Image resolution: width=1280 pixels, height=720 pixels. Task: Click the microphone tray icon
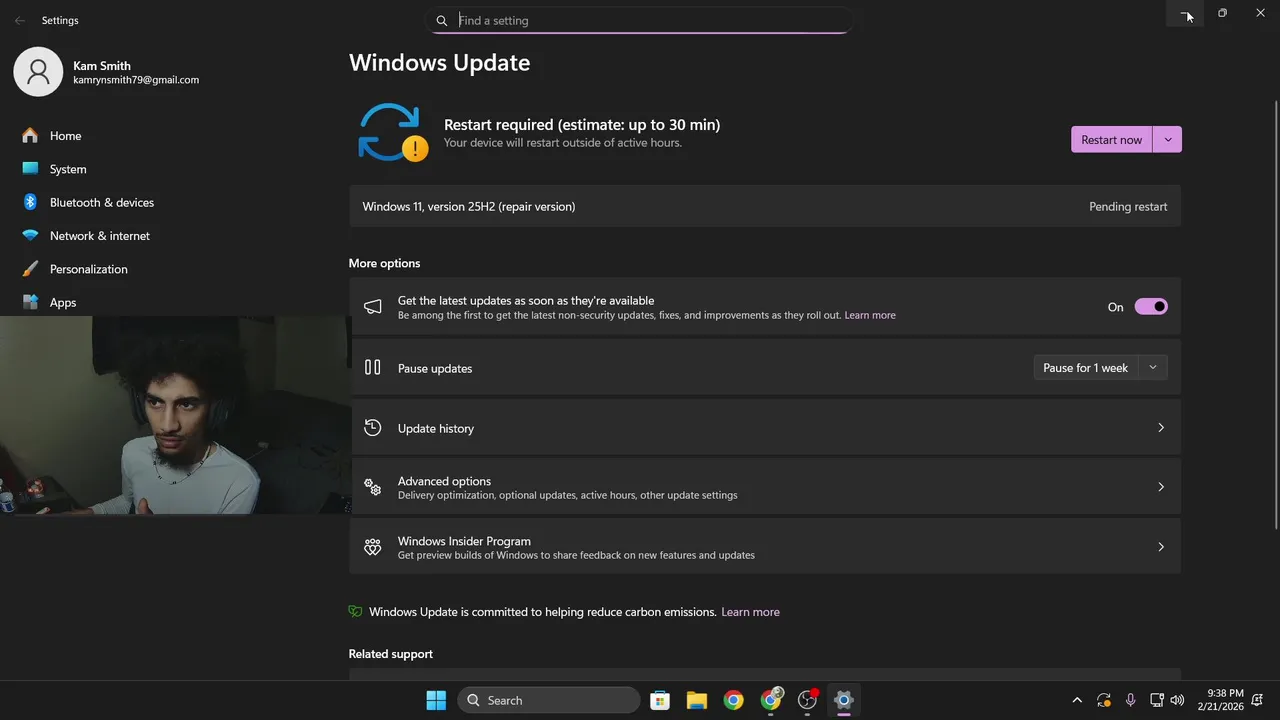click(x=1131, y=700)
